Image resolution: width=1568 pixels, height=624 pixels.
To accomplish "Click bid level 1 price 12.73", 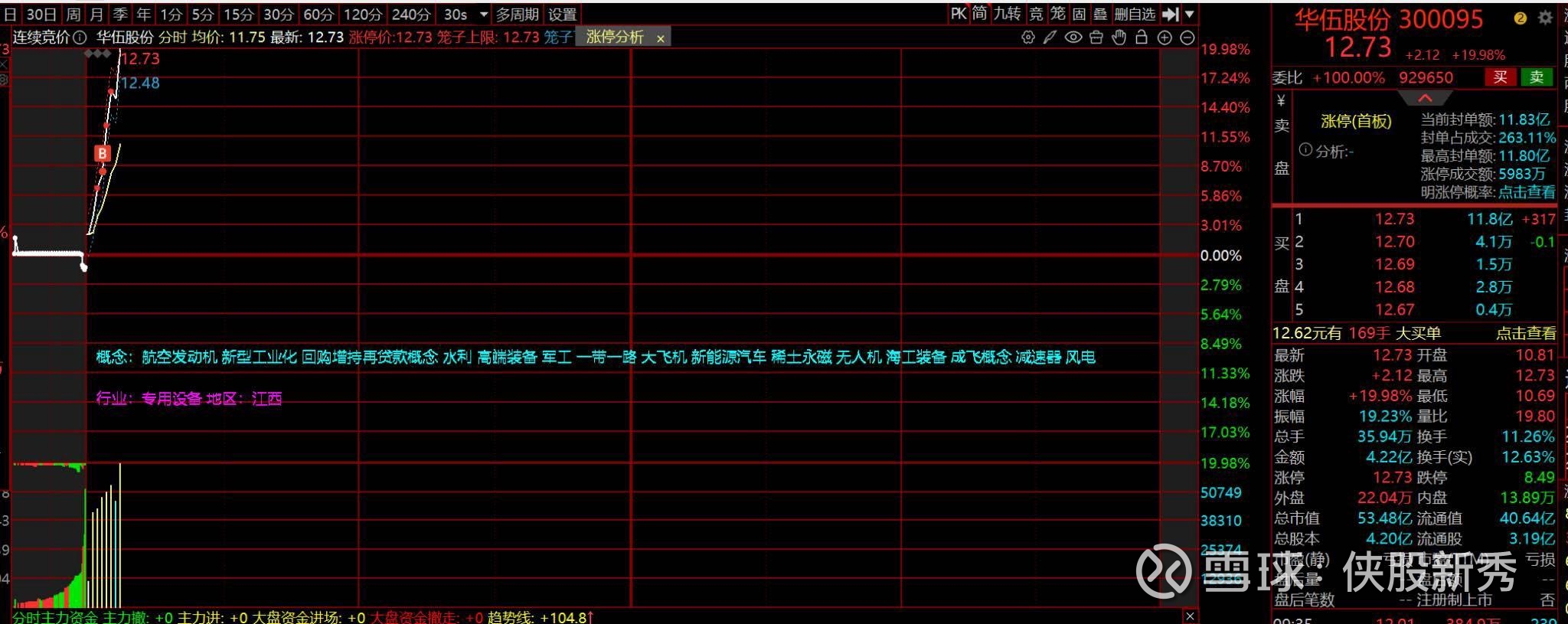I will pos(1394,219).
